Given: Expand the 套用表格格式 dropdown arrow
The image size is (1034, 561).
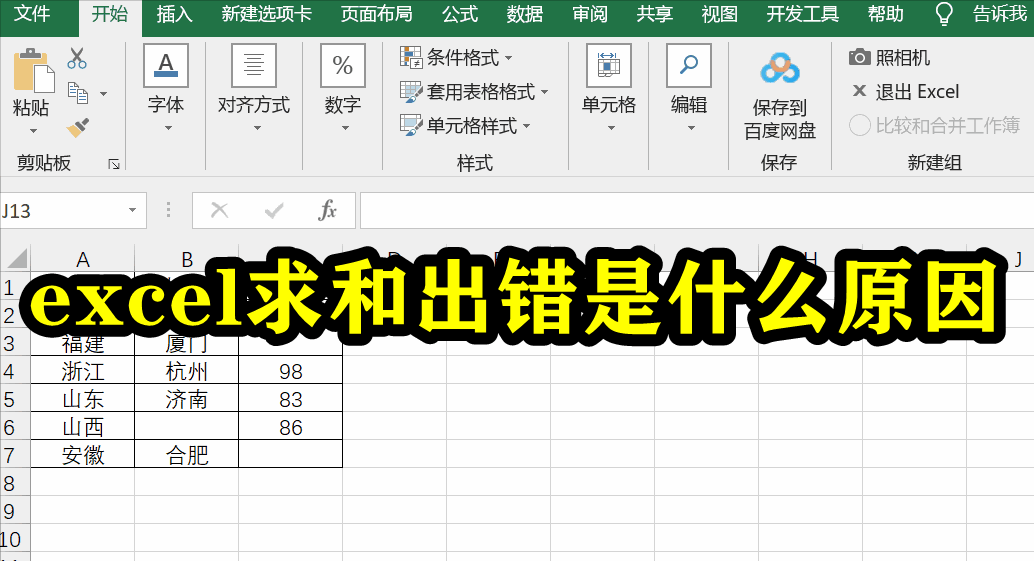Looking at the screenshot, I should [x=544, y=92].
